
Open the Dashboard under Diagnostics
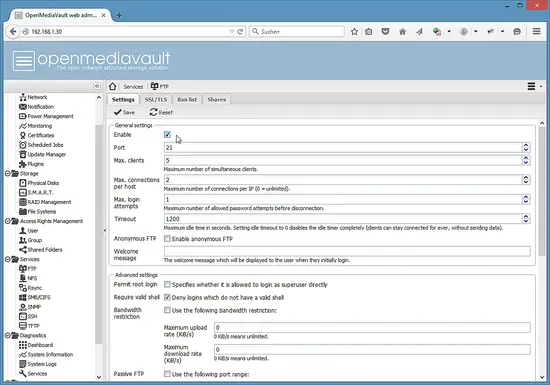[40, 345]
